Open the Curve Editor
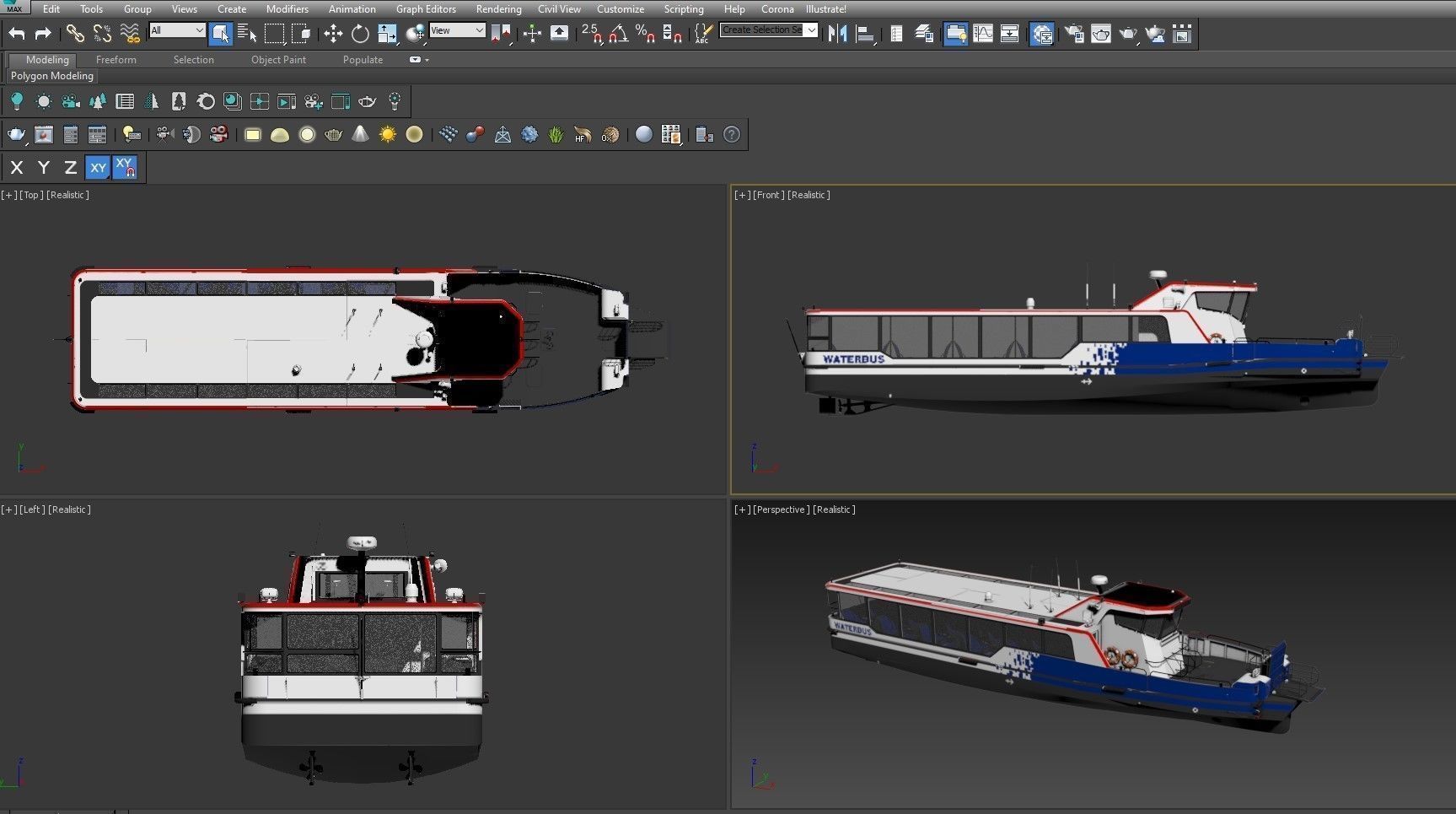 (x=983, y=34)
